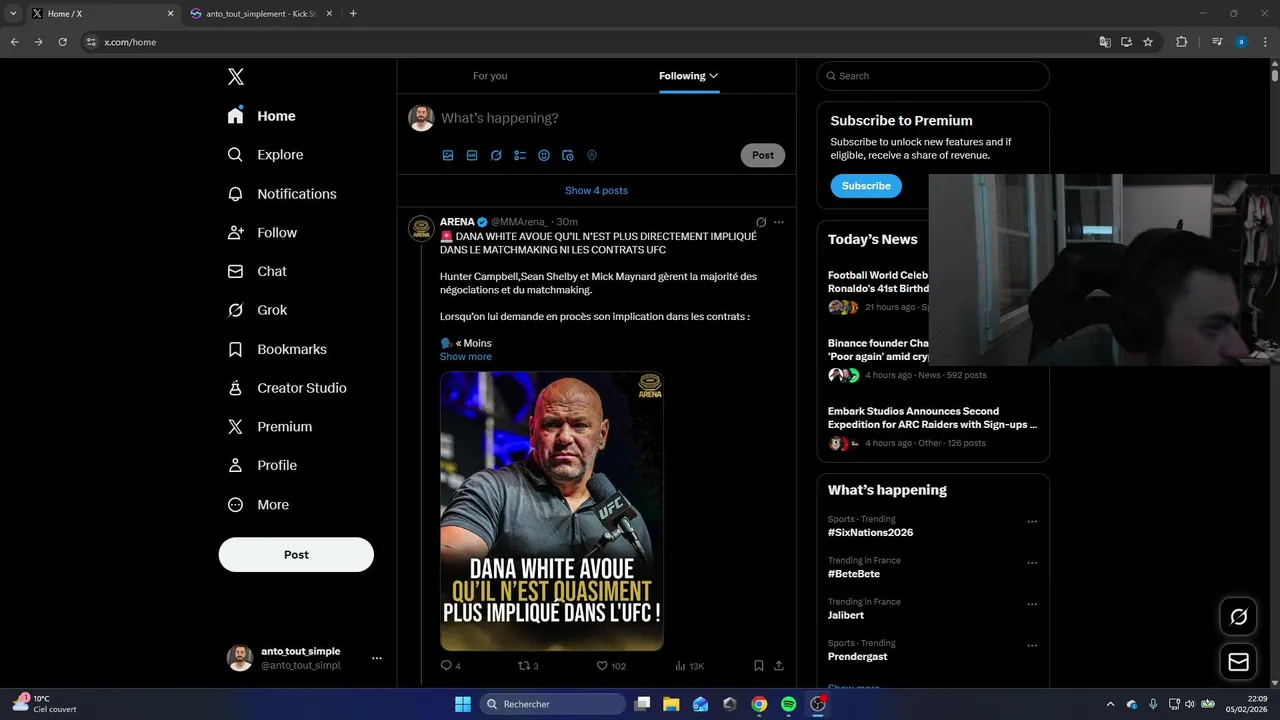The image size is (1280, 720).
Task: Click the schedule post icon in composer
Action: coord(568,155)
